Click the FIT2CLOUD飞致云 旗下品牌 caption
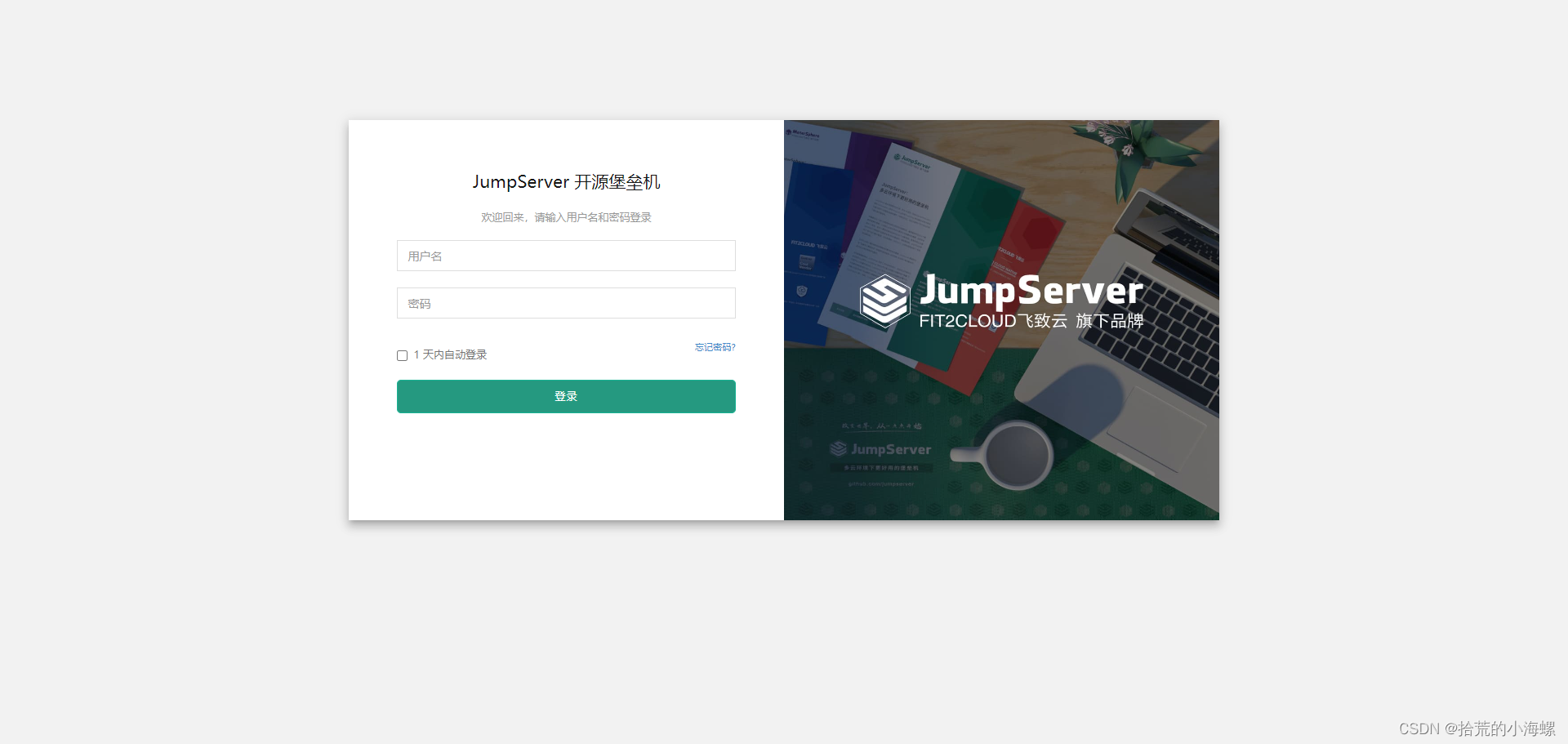This screenshot has height=744, width=1568. tap(1031, 321)
